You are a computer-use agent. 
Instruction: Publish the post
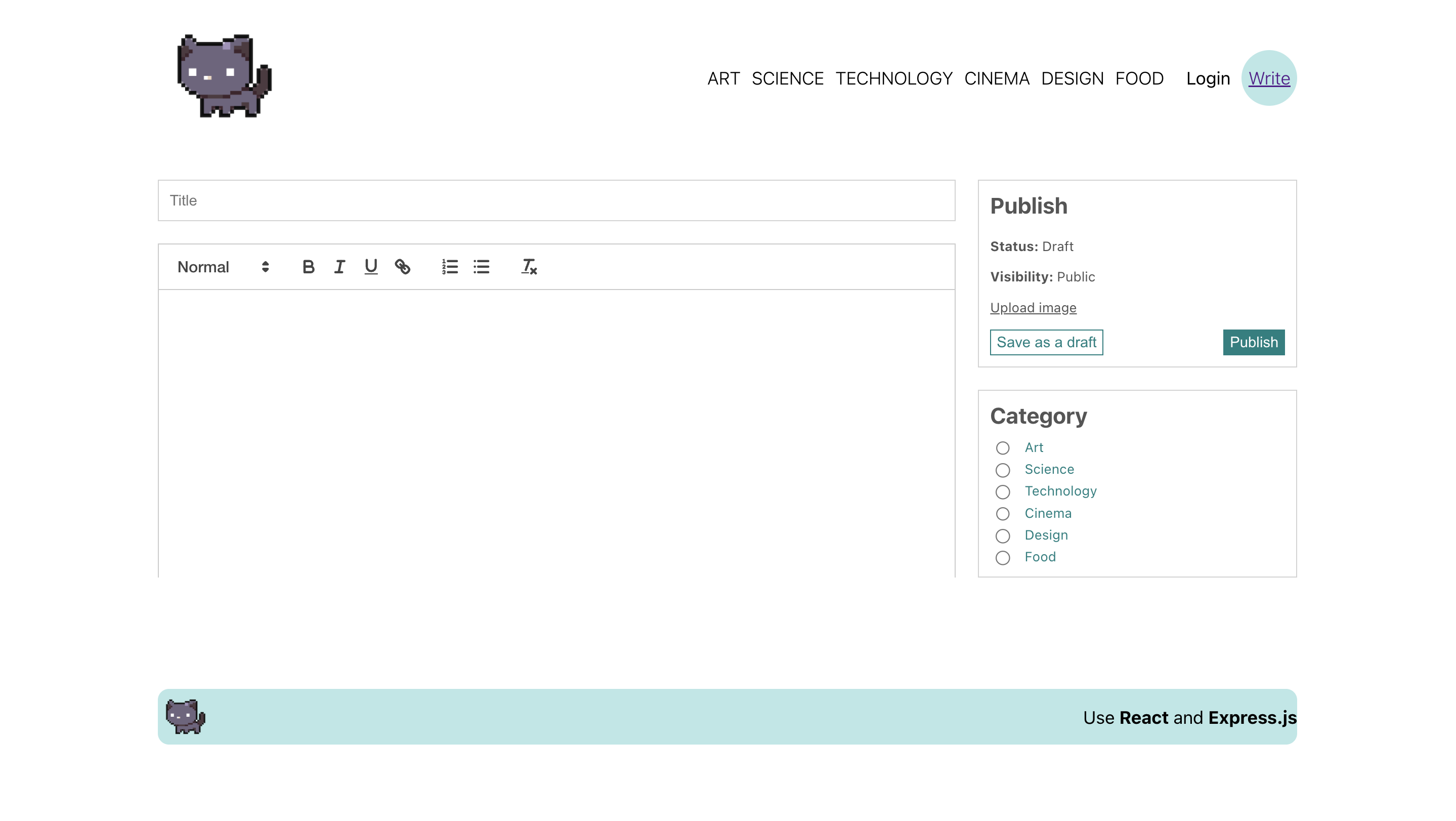[1254, 342]
